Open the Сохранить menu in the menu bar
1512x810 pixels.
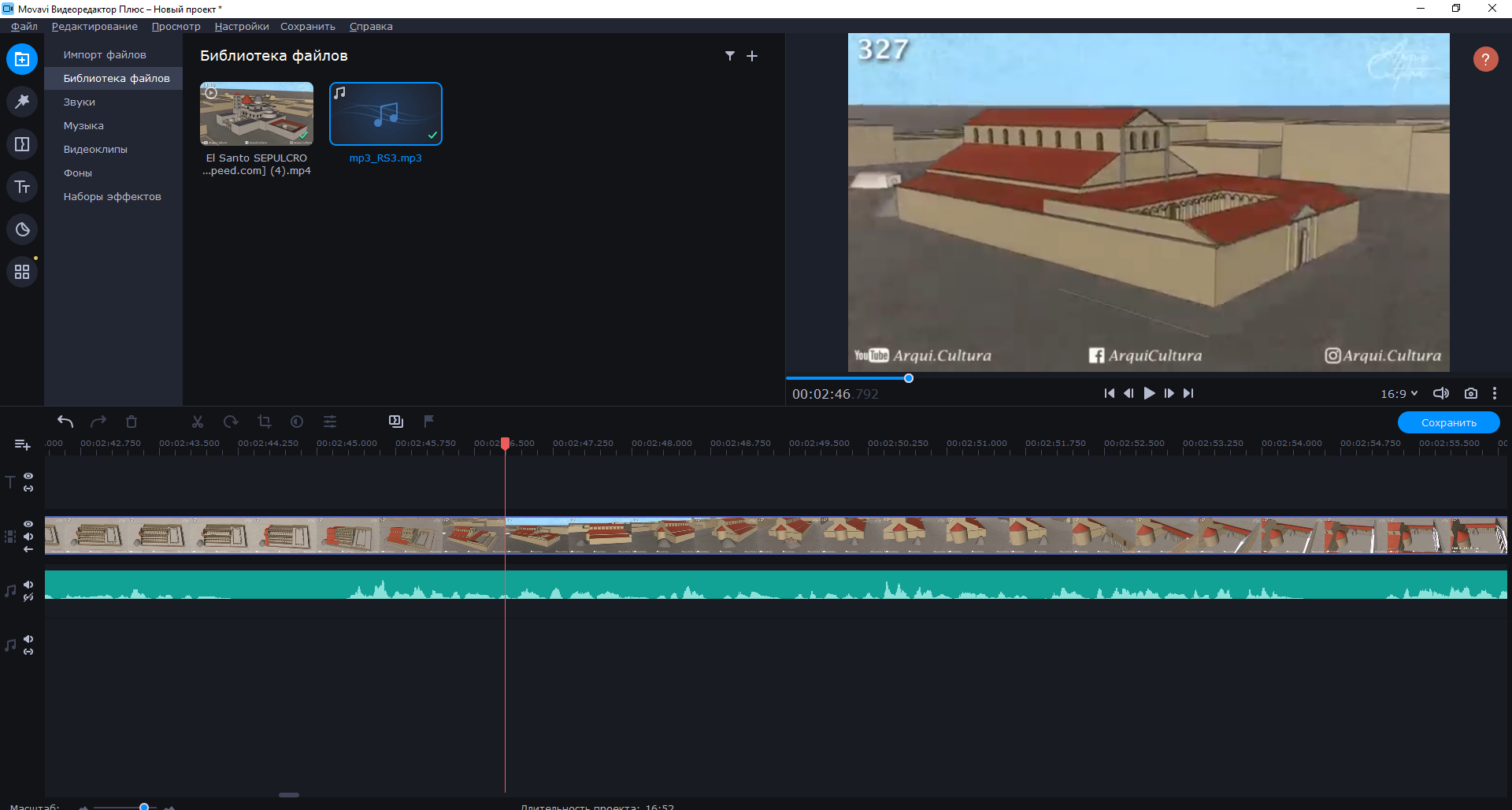308,26
